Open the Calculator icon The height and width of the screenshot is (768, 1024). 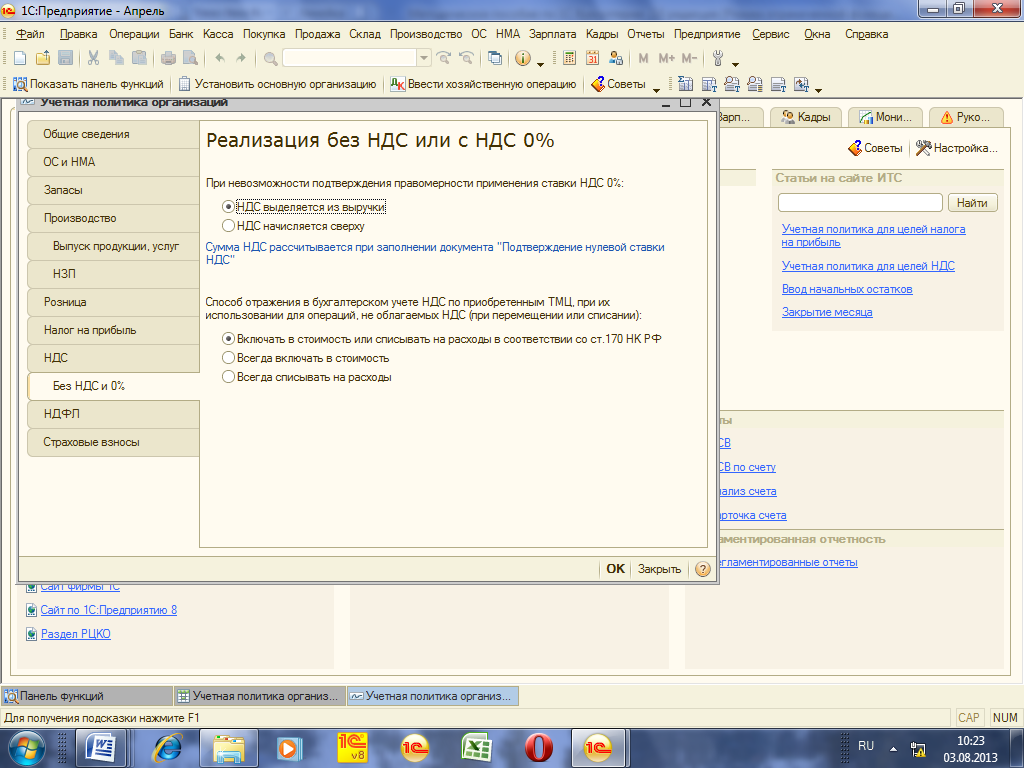(569, 59)
